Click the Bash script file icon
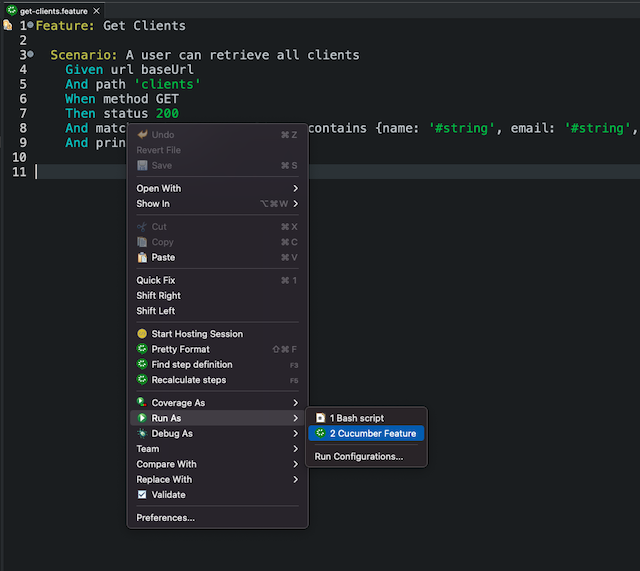 tap(320, 418)
